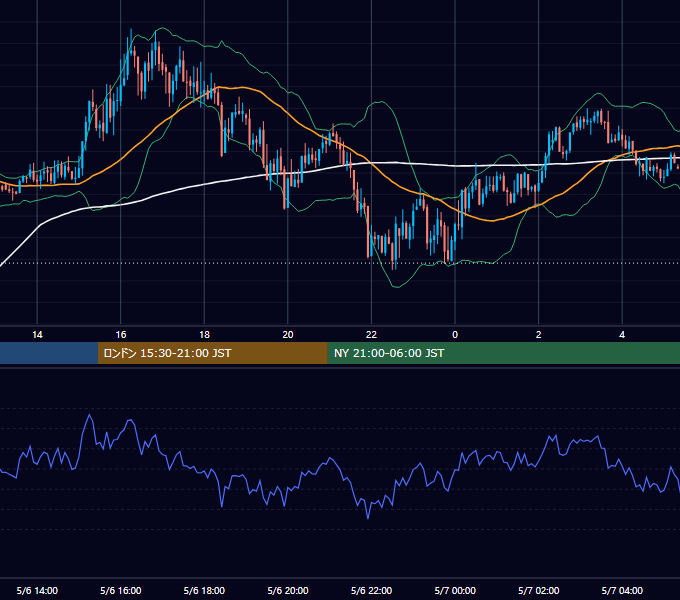The width and height of the screenshot is (680, 600).
Task: Click the 14 hour label on price chart axis
Action: (37, 335)
